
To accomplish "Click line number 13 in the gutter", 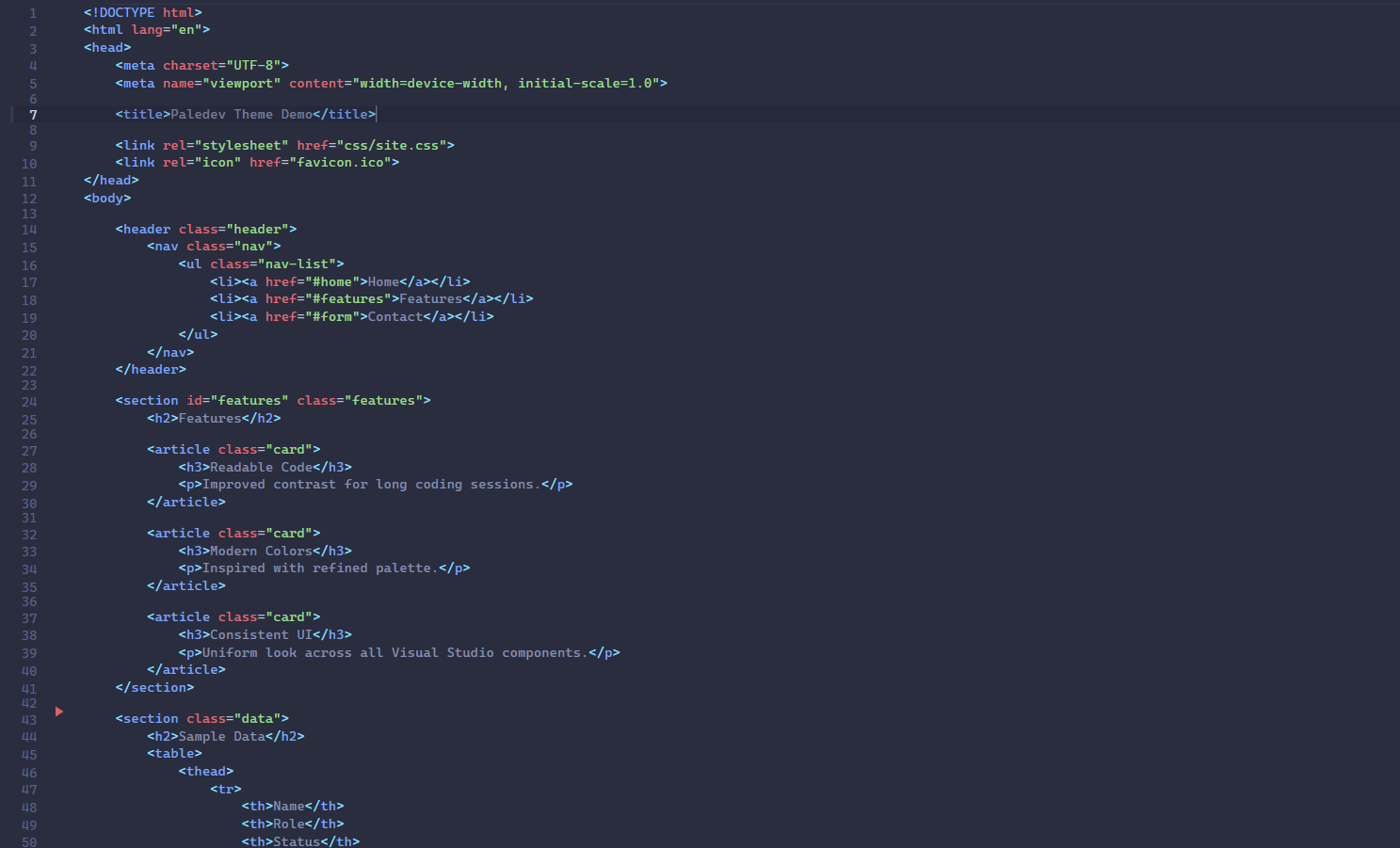I will pyautogui.click(x=29, y=214).
